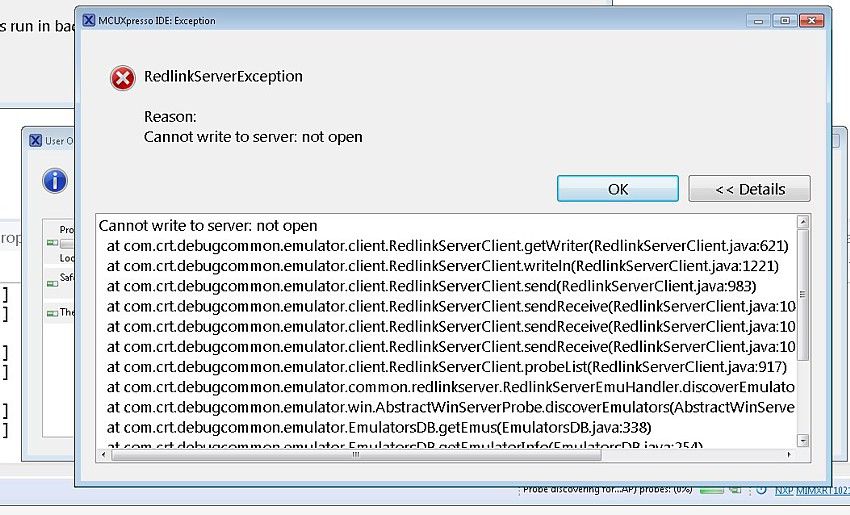This screenshot has height=515, width=850.
Task: Select the writeln(RedlinkServerClient.java:1221) trace line
Action: click(442, 266)
